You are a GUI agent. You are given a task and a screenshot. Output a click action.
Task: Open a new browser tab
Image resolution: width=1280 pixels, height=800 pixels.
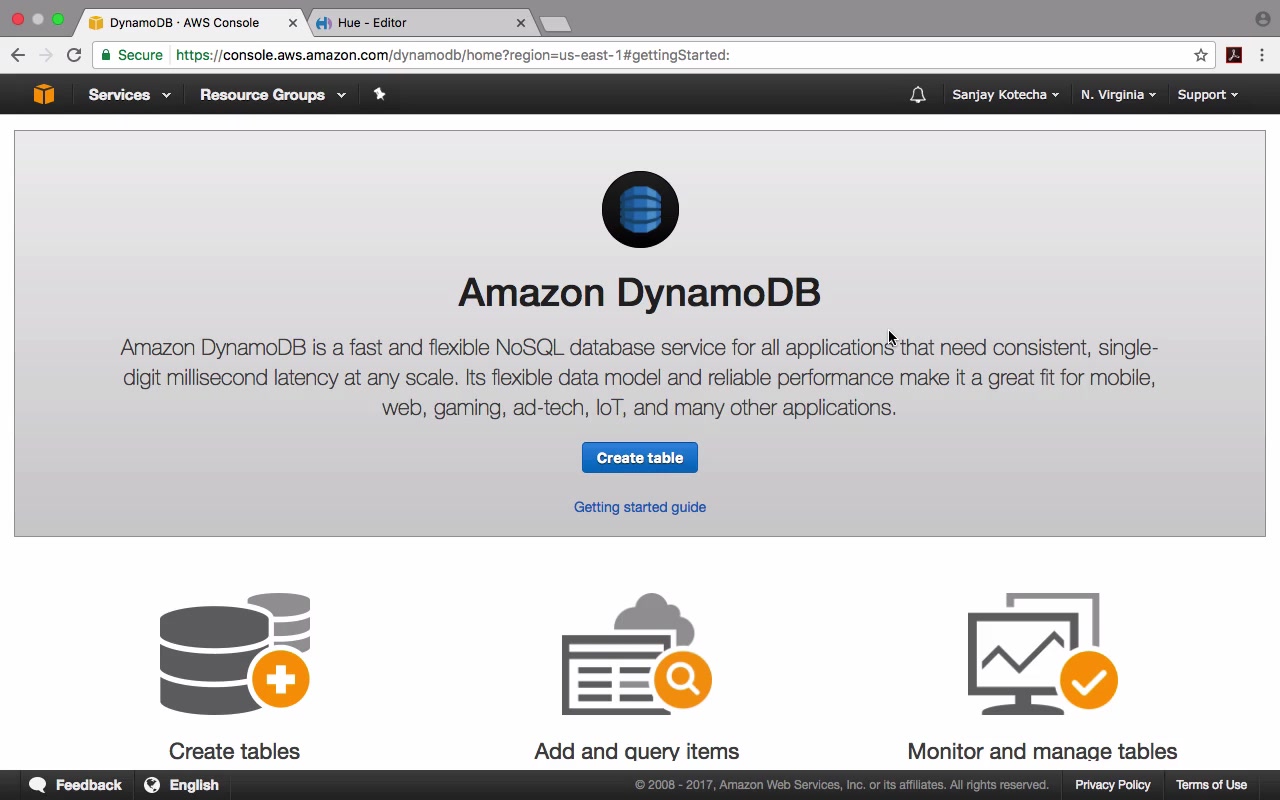point(555,23)
